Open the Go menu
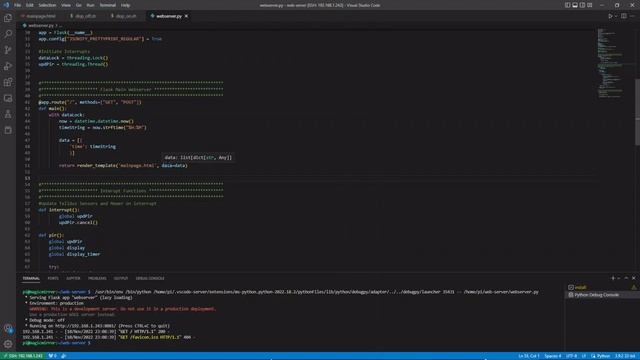 point(79,5)
